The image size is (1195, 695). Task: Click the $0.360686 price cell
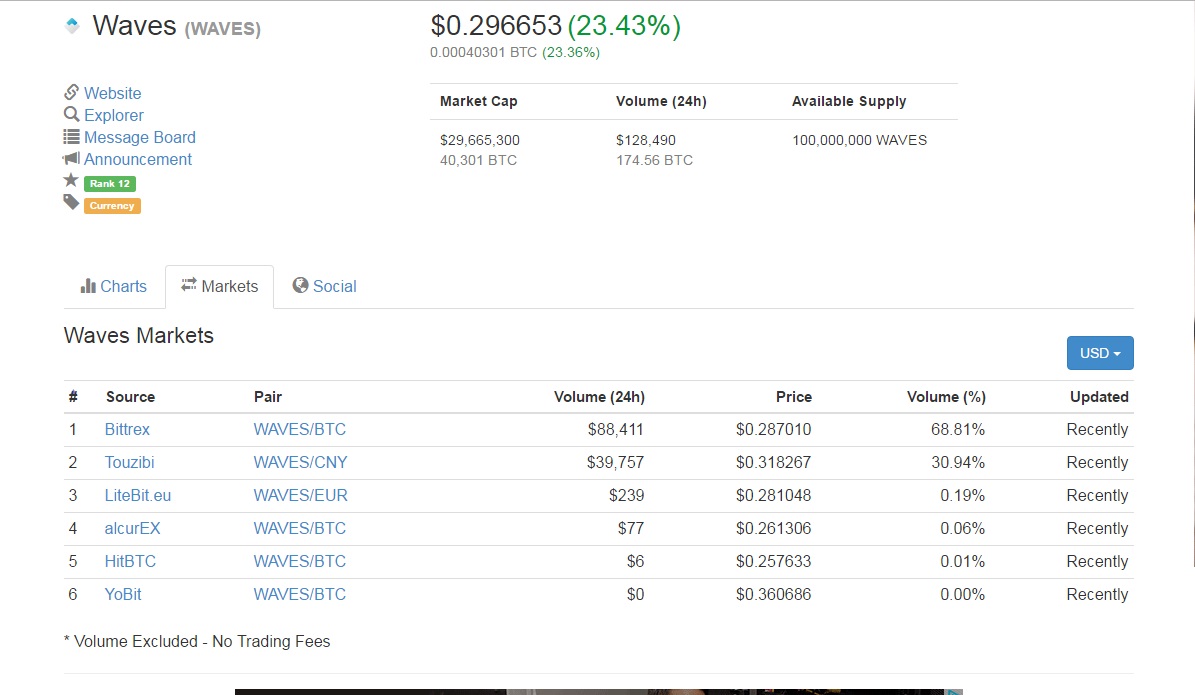tap(774, 594)
